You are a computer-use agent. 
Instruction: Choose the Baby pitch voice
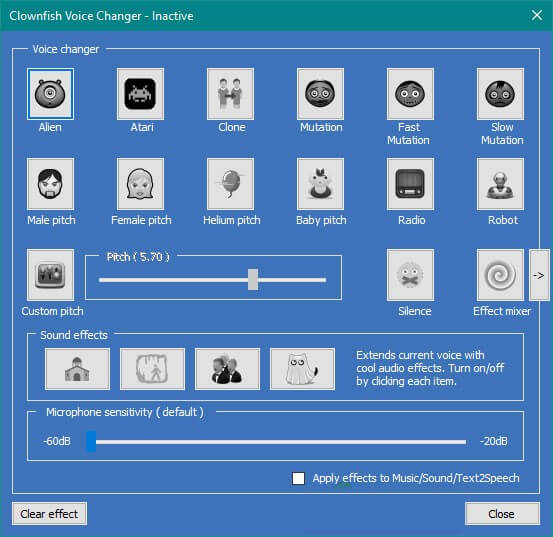click(x=320, y=184)
